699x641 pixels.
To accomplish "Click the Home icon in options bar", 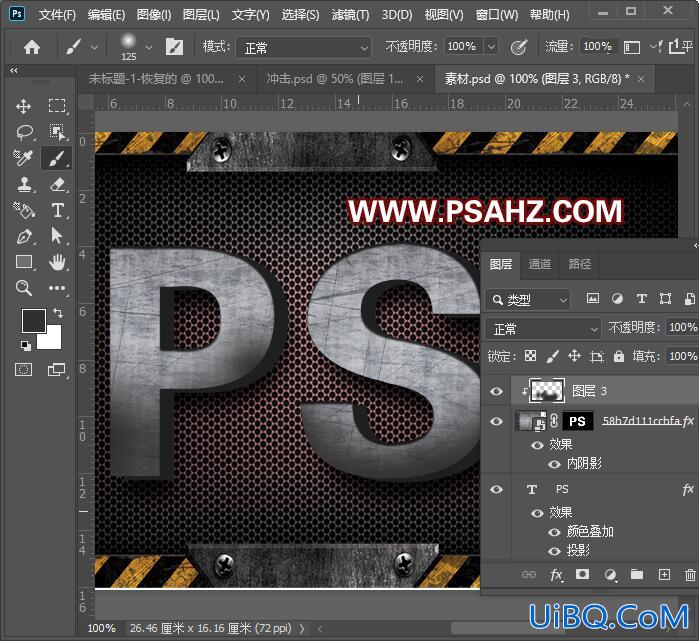I will click(32, 47).
